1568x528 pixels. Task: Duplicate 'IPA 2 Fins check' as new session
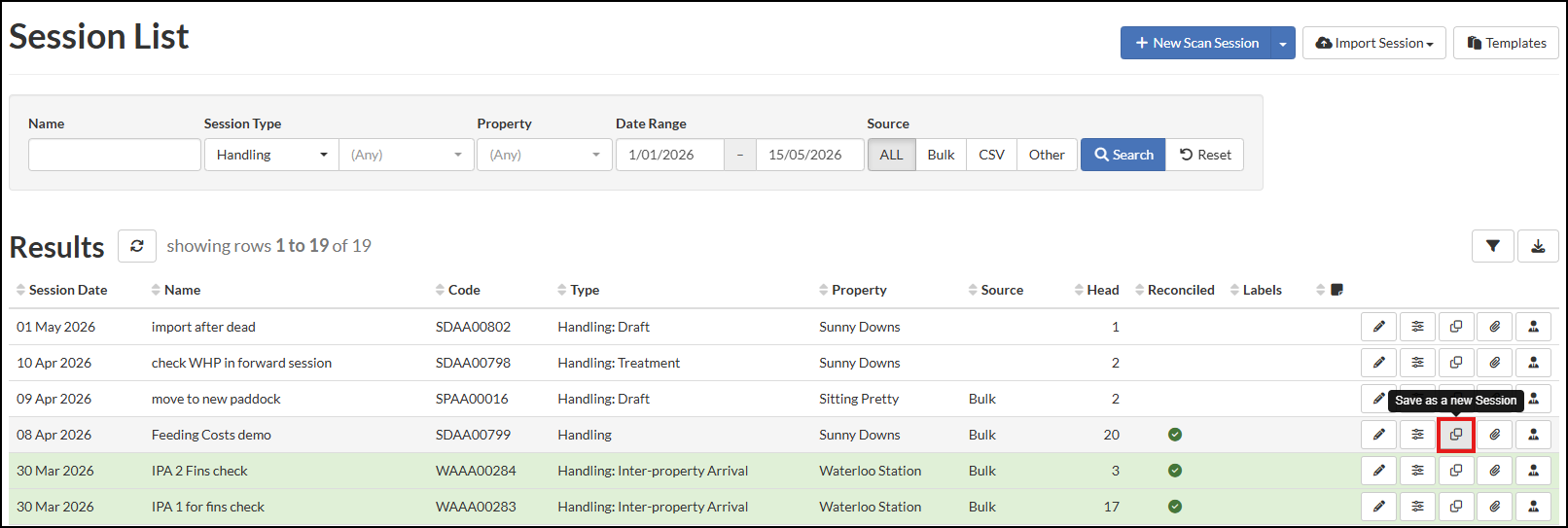(x=1456, y=471)
